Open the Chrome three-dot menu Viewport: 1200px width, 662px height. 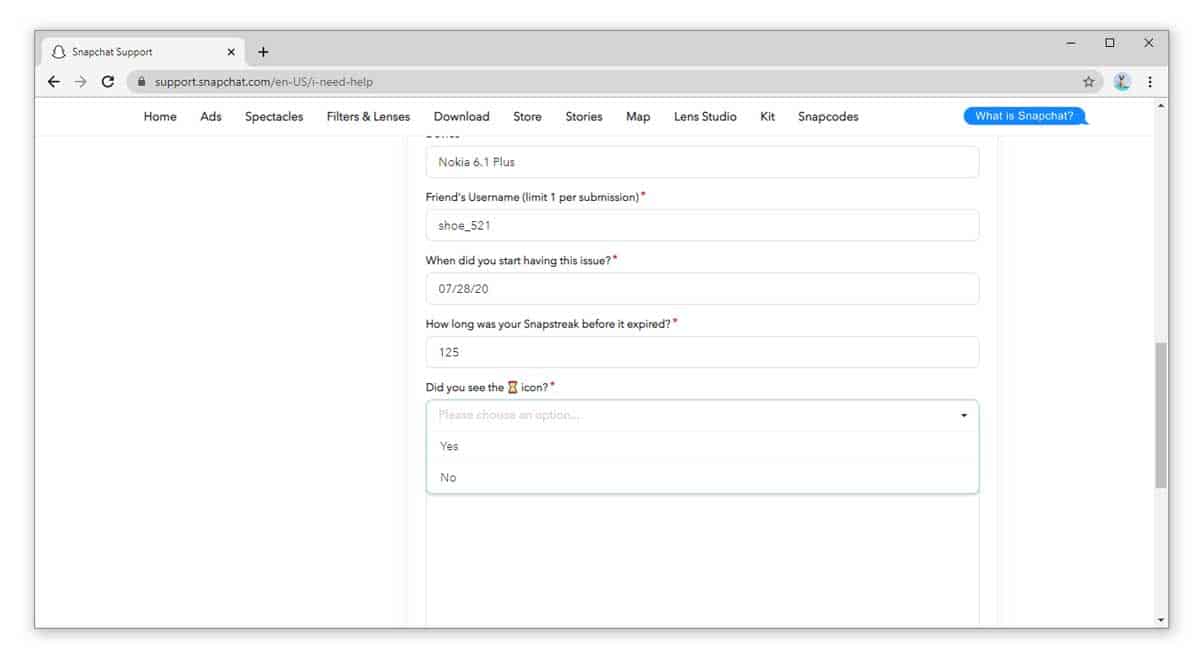pyautogui.click(x=1150, y=82)
